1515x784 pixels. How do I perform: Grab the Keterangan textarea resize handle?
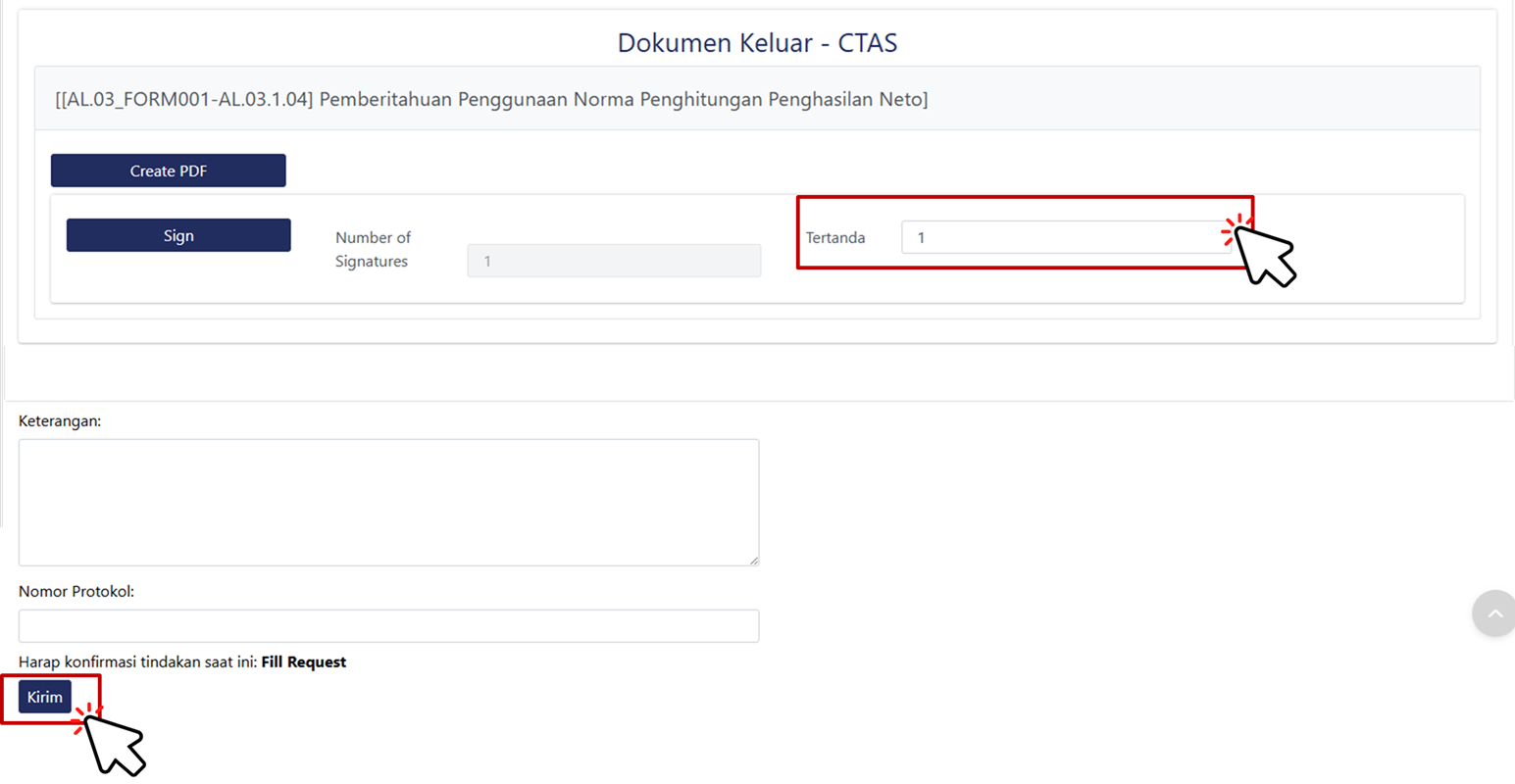pos(753,560)
